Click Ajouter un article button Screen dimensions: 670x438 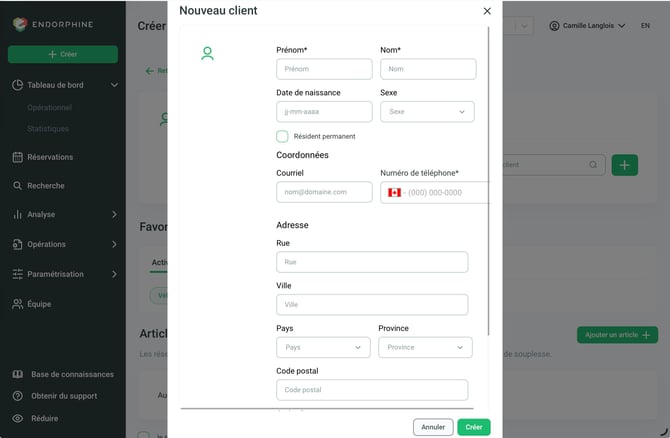617,335
